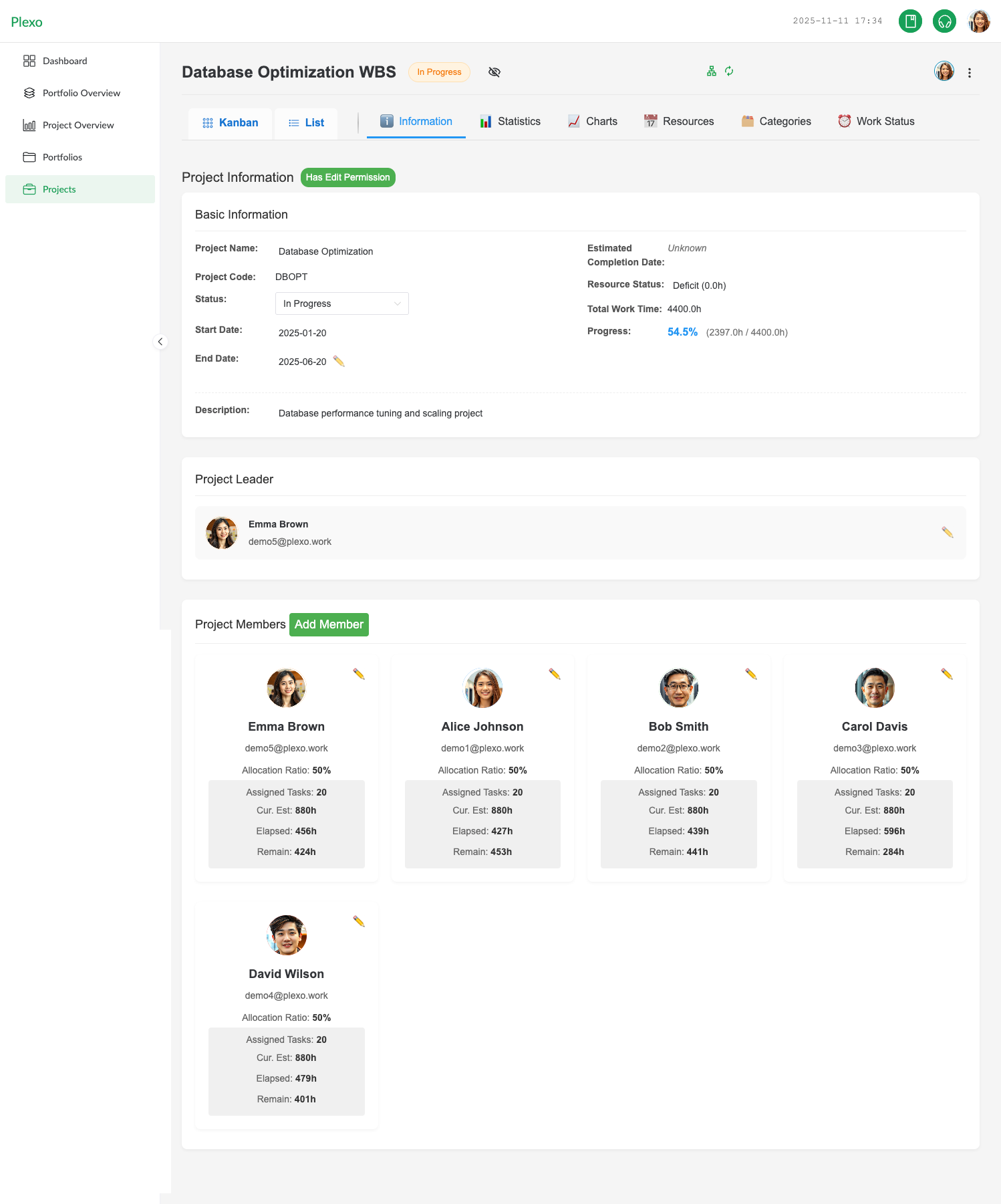Click the Project Leader Emma Brown avatar

[x=222, y=533]
